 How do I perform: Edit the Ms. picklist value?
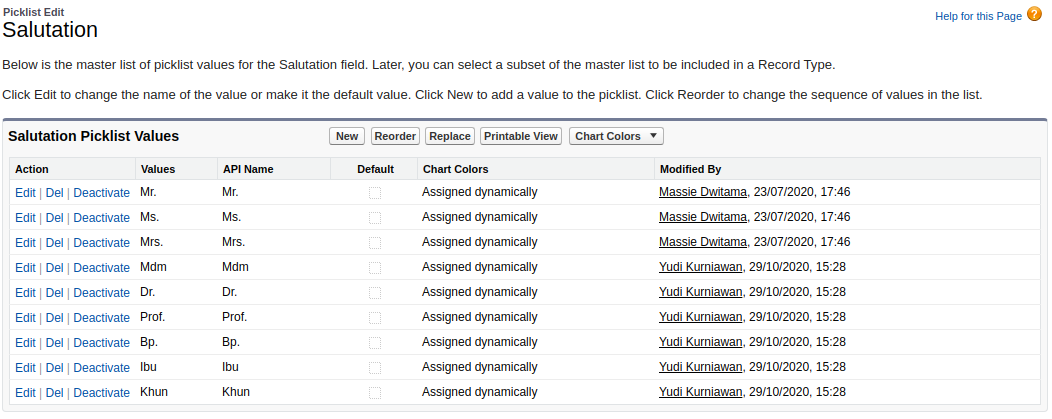coord(25,218)
